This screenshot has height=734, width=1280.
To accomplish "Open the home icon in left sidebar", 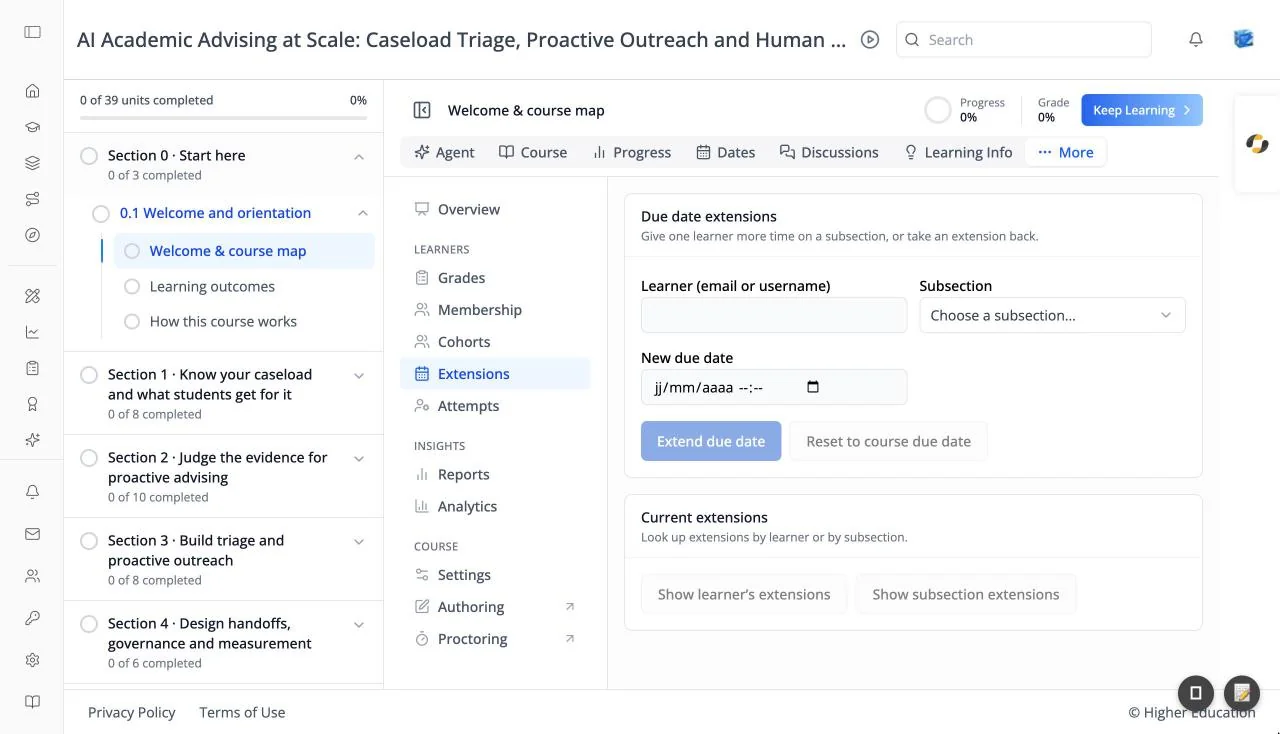I will 32,91.
